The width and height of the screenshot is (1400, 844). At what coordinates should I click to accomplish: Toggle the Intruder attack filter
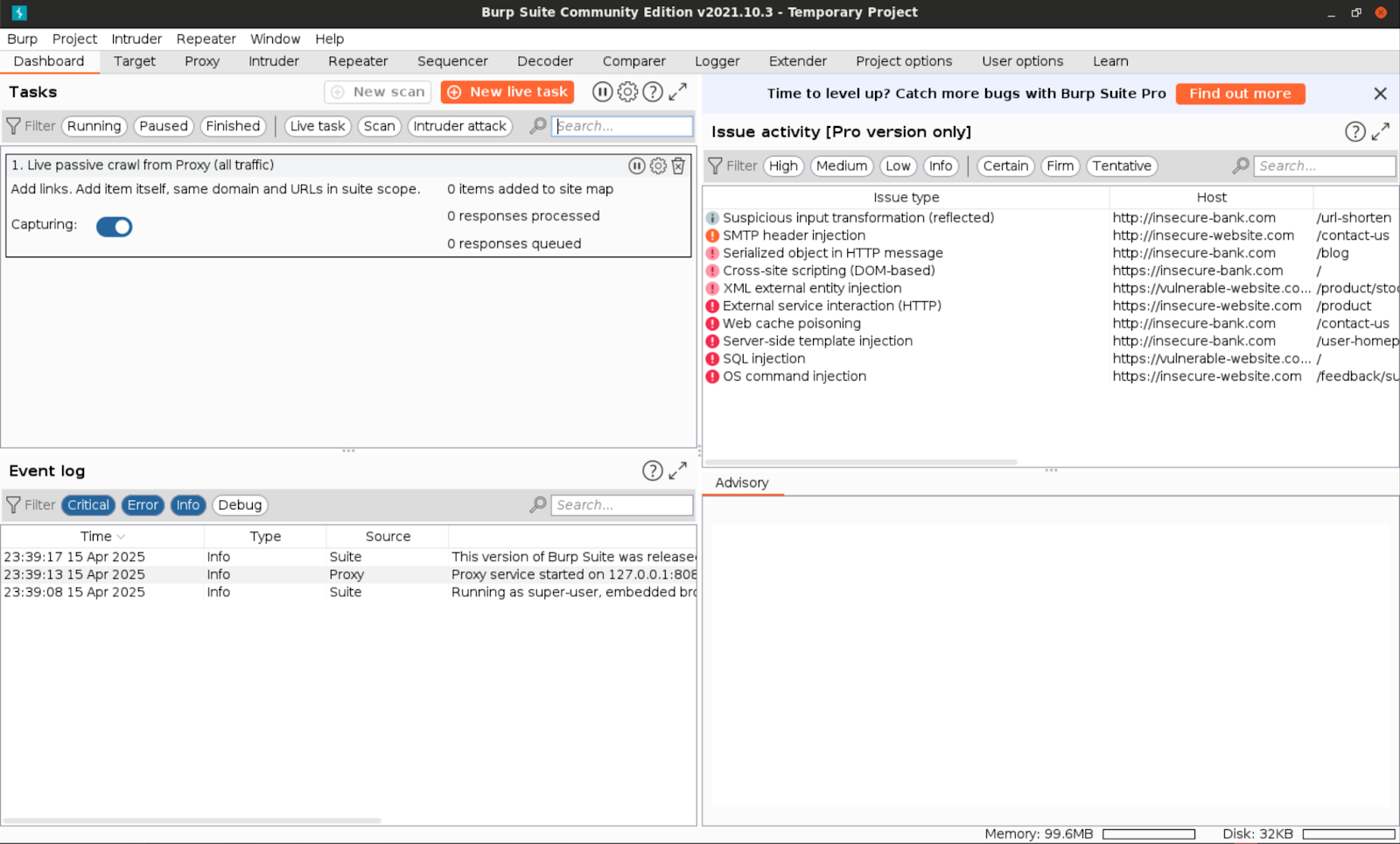click(460, 126)
